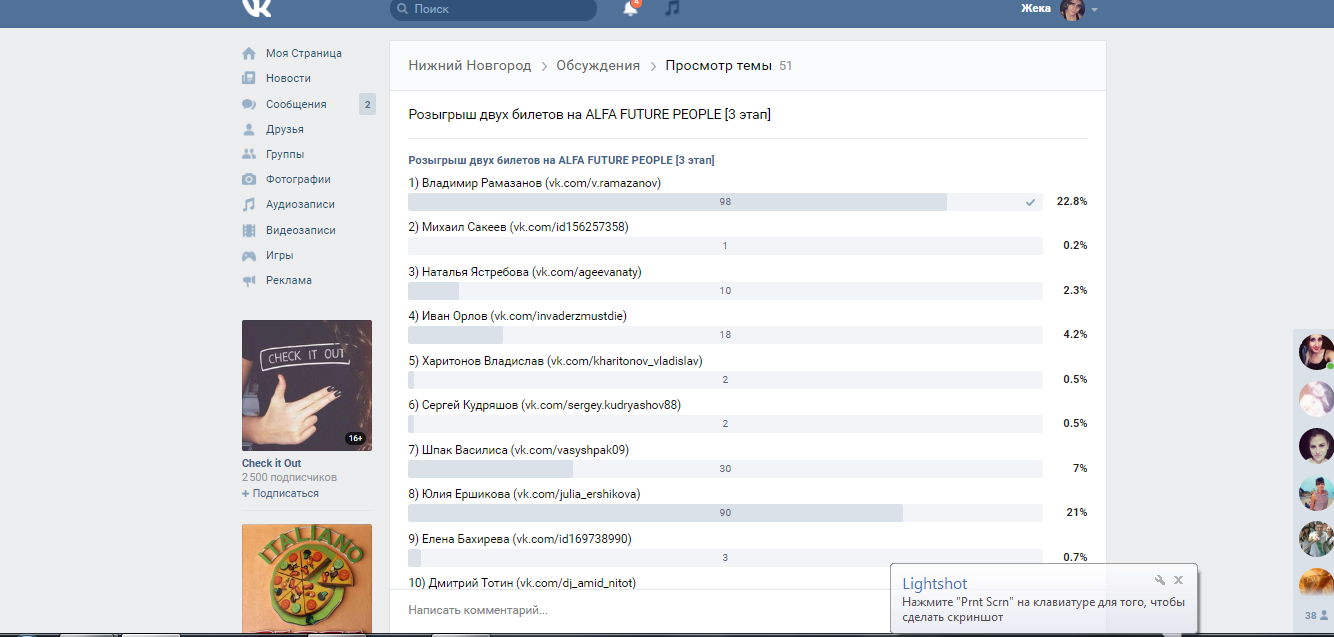
Task: Click the 7% result percentage
Action: (x=1080, y=468)
